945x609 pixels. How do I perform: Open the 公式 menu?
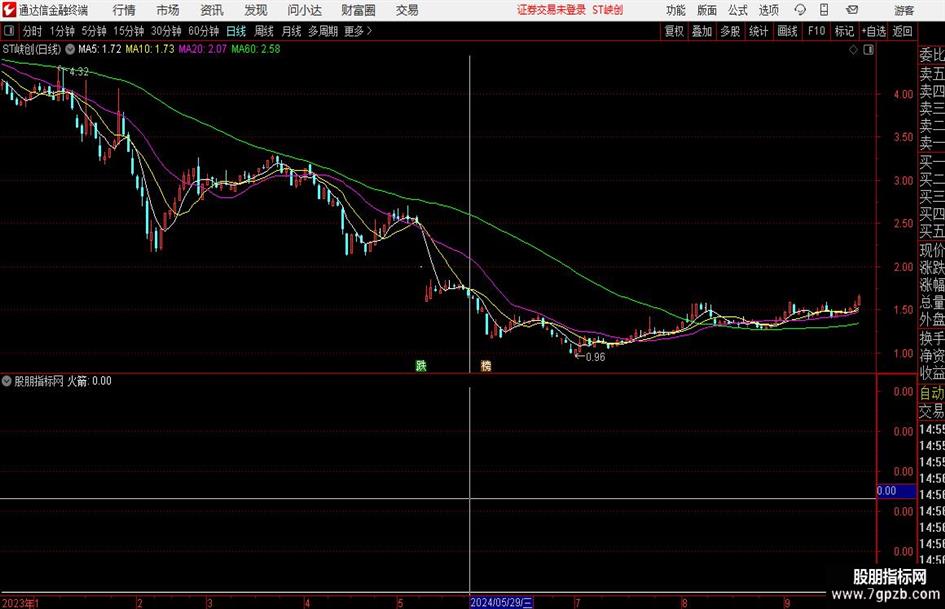click(738, 10)
